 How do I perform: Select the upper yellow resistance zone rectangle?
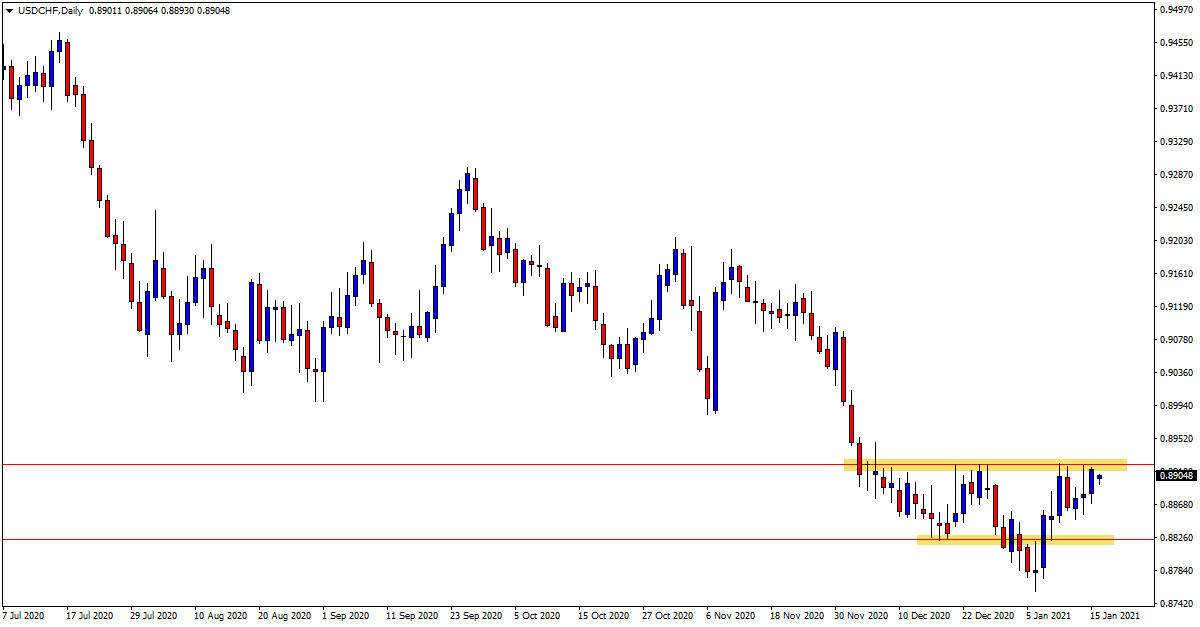coord(985,465)
